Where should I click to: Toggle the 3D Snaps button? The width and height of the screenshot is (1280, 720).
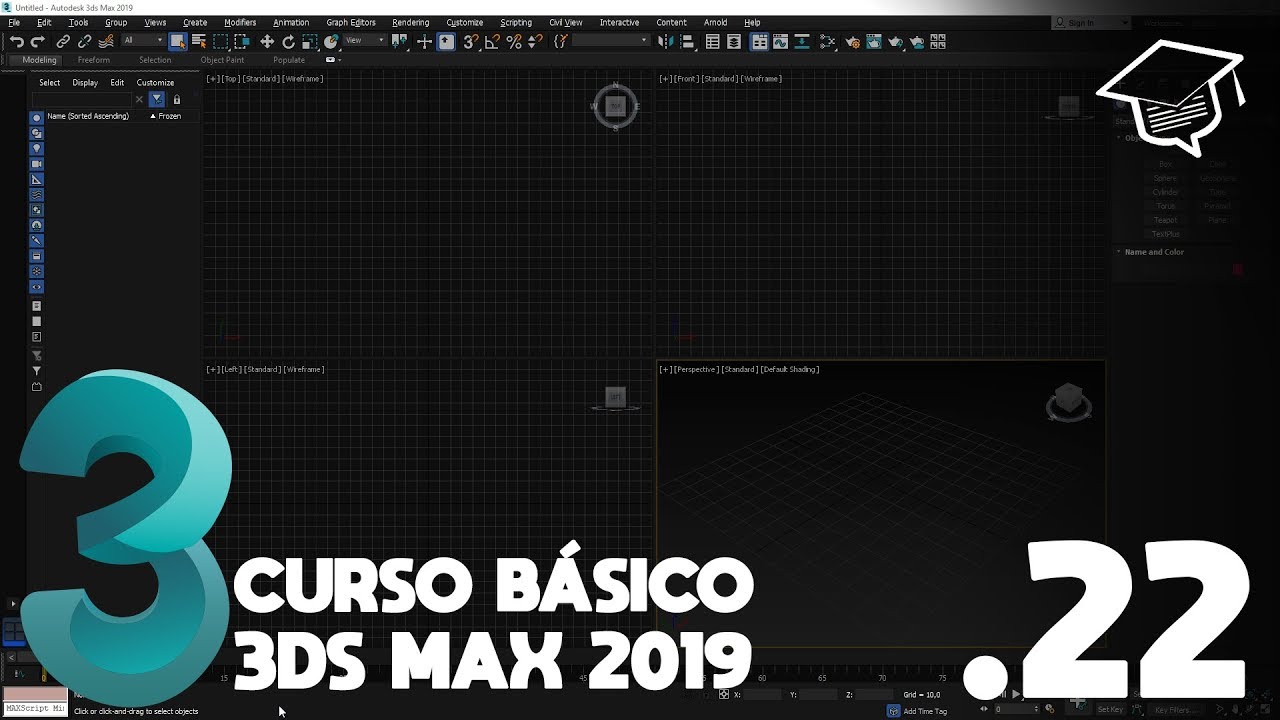coord(470,41)
